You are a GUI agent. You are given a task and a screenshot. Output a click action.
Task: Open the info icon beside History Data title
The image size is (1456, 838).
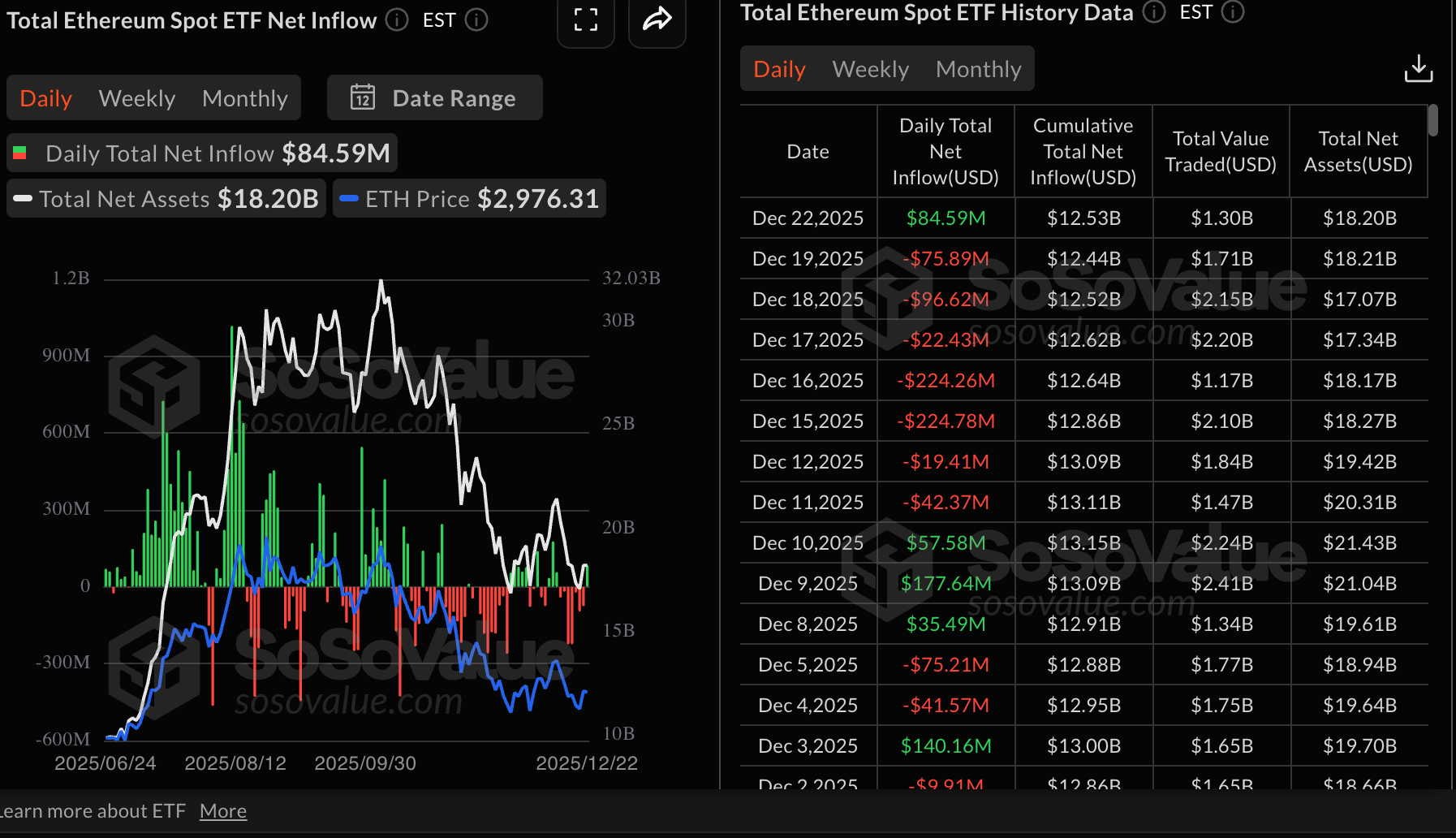(x=1152, y=13)
